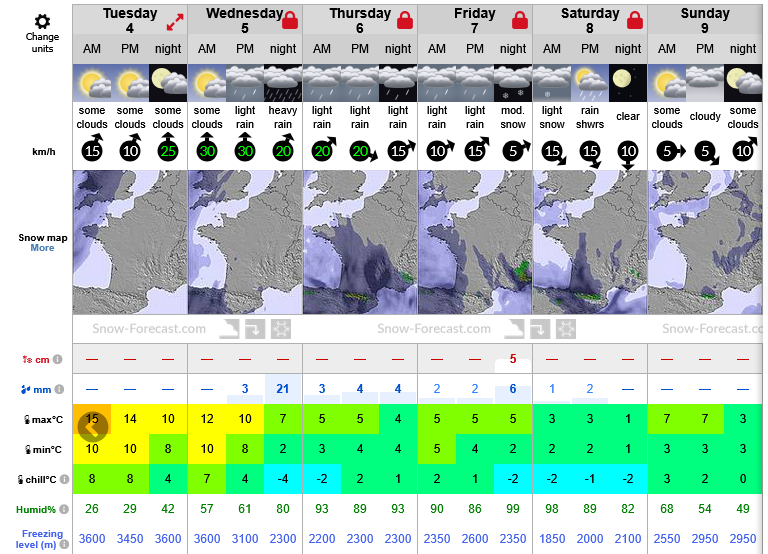Click the 21 mm rain value Wednesday night

(283, 389)
